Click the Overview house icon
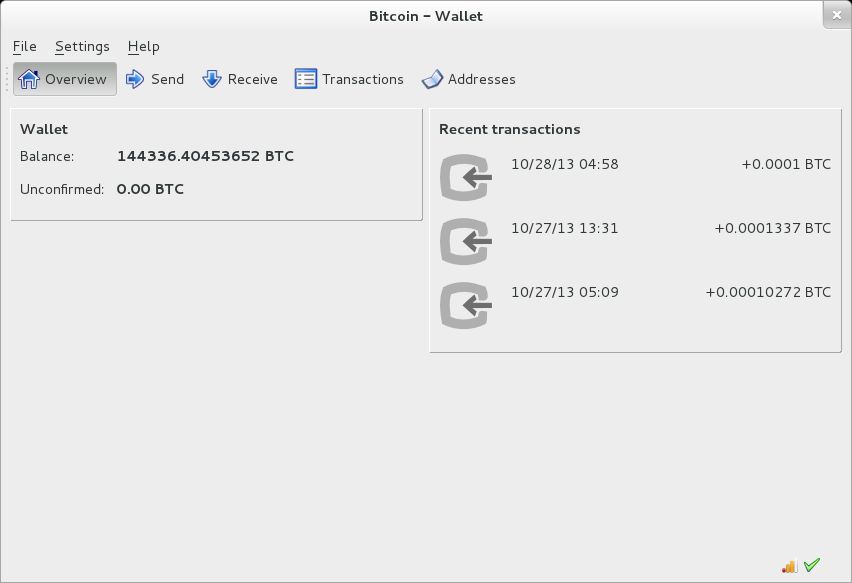Viewport: 852px width, 583px height. (29, 79)
